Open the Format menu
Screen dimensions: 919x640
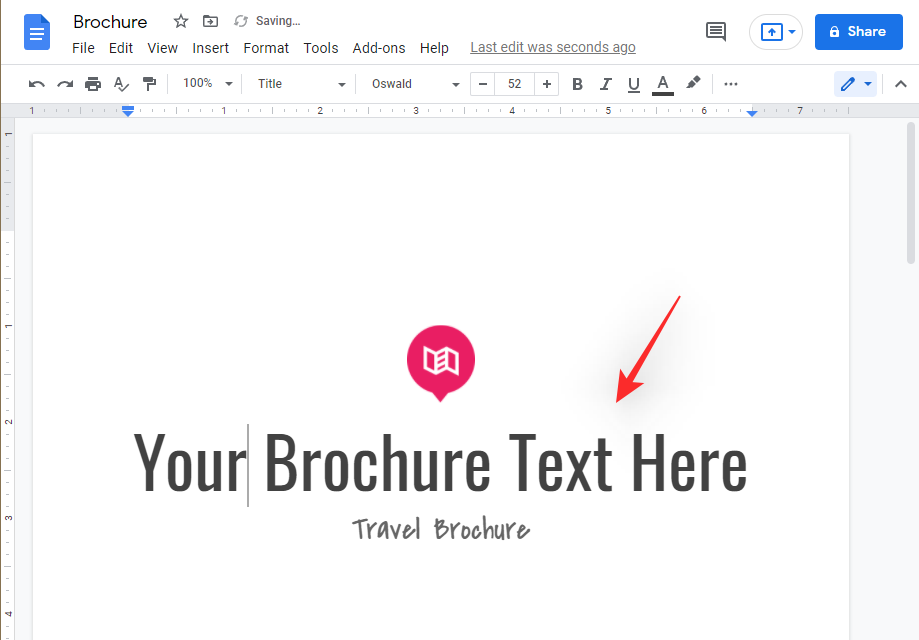[x=266, y=48]
